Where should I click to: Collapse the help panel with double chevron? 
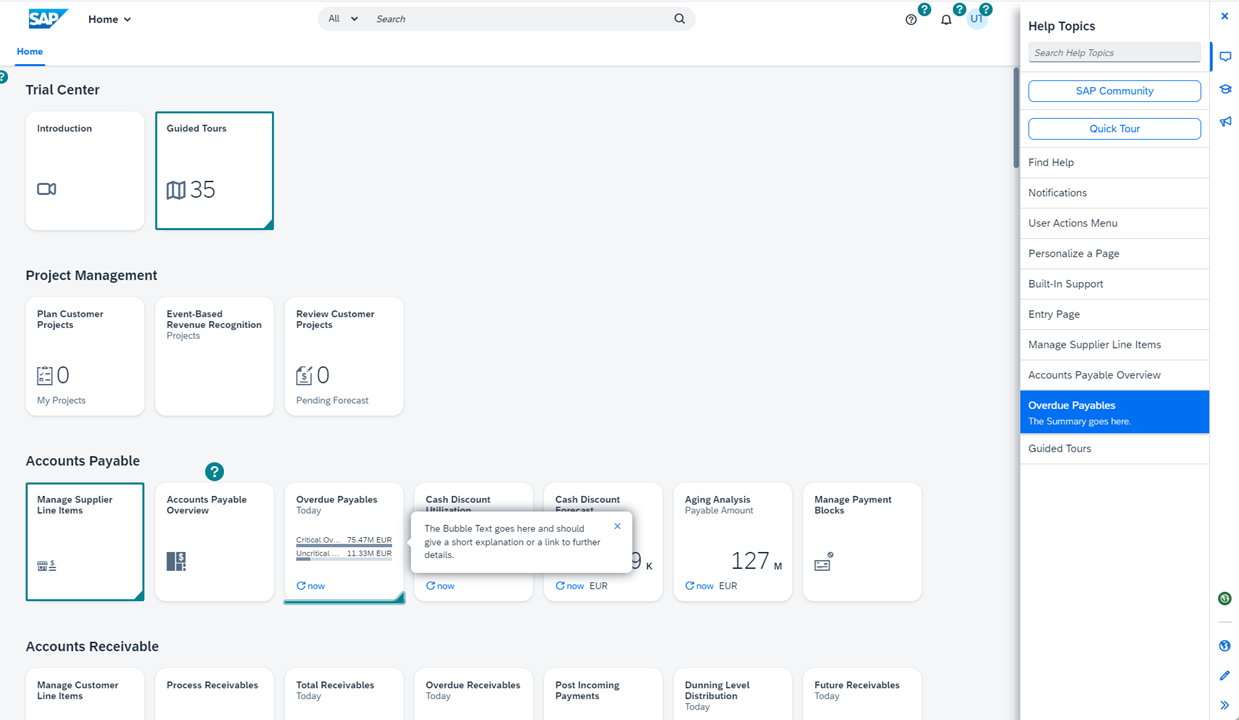[1225, 705]
